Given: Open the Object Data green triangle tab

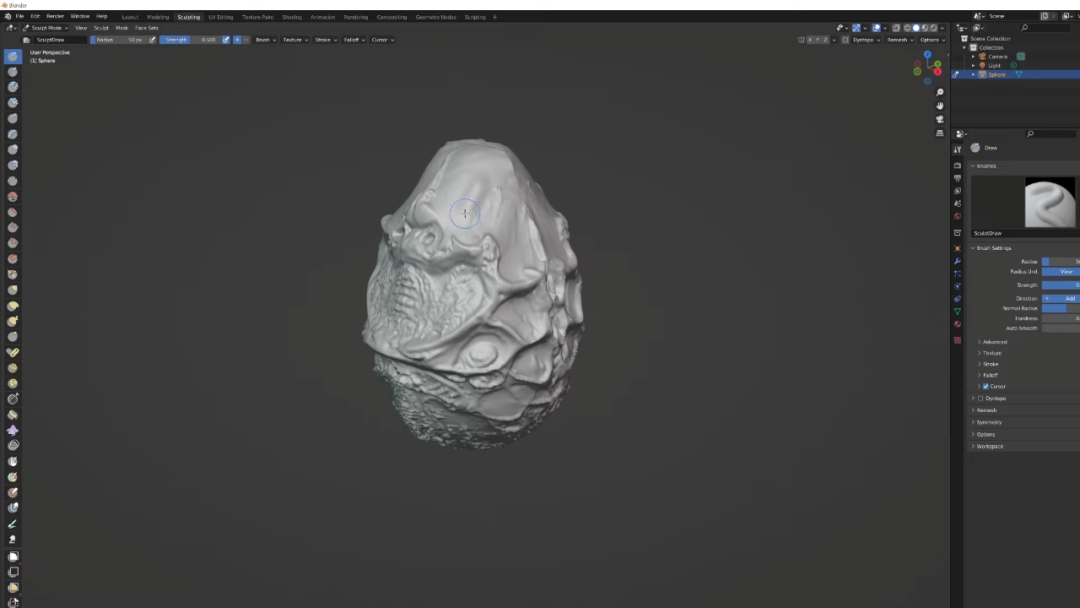Looking at the screenshot, I should tap(957, 311).
